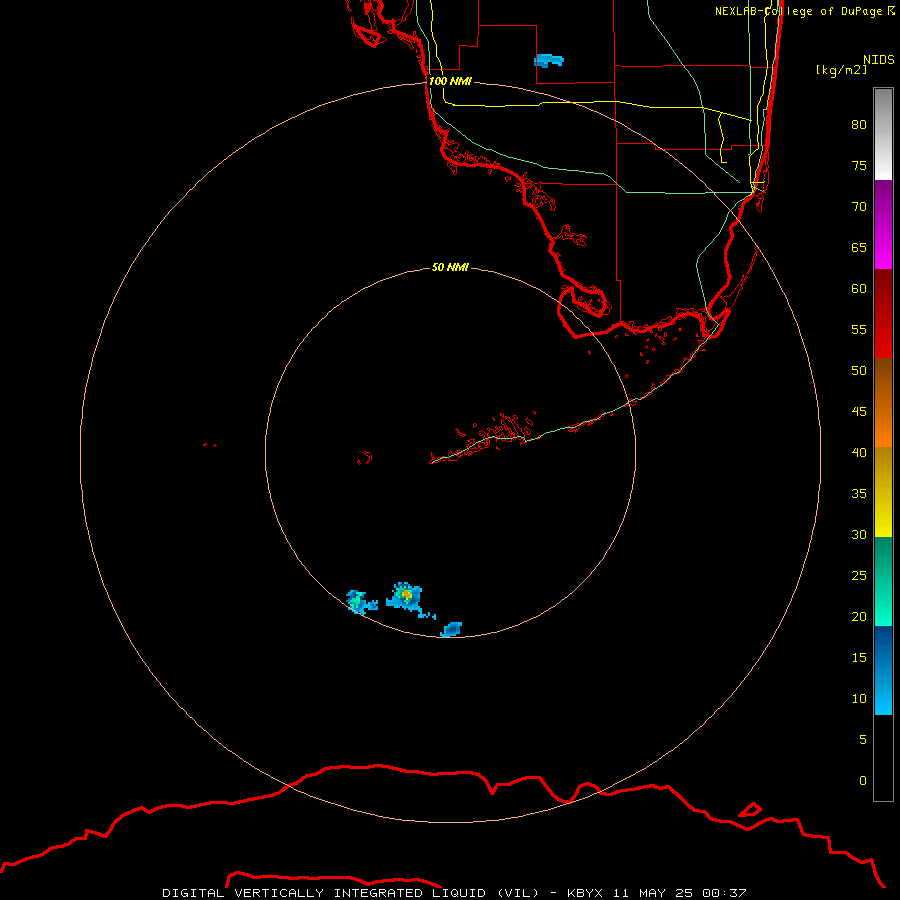
Task: Click the gray-white top band of the color bar
Action: [x=883, y=134]
